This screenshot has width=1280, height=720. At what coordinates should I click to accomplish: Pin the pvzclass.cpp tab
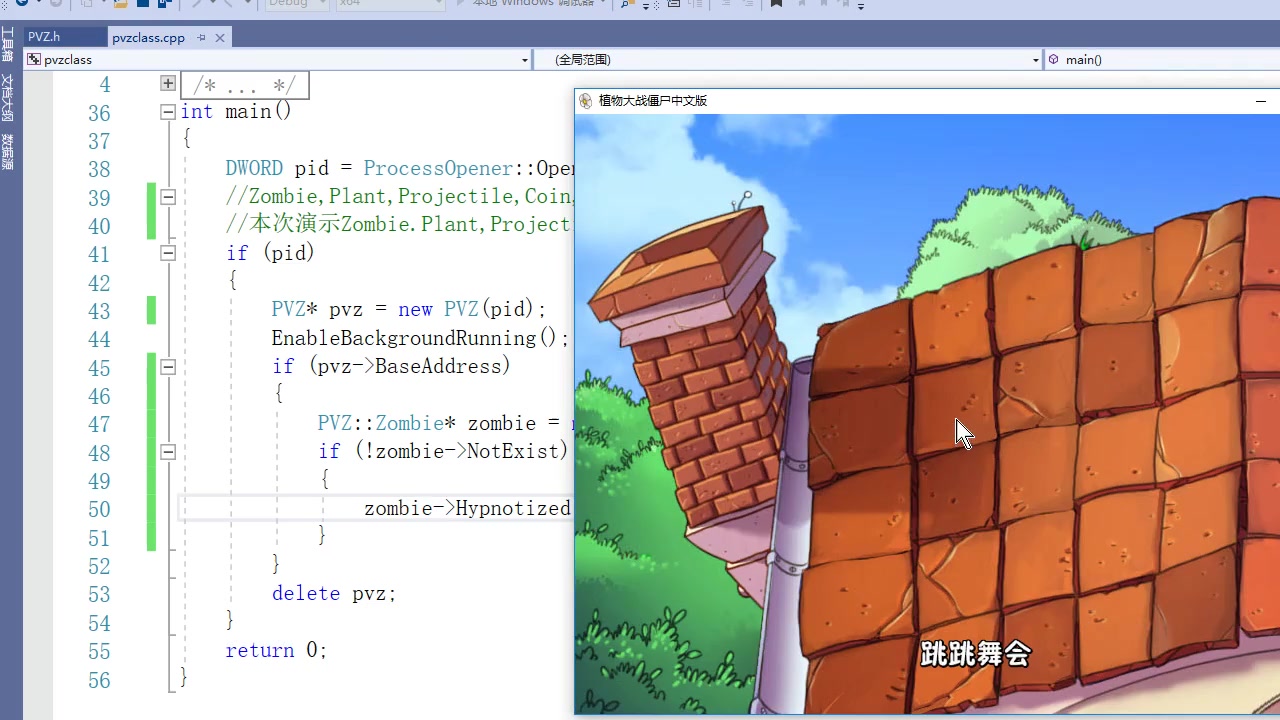pyautogui.click(x=201, y=37)
